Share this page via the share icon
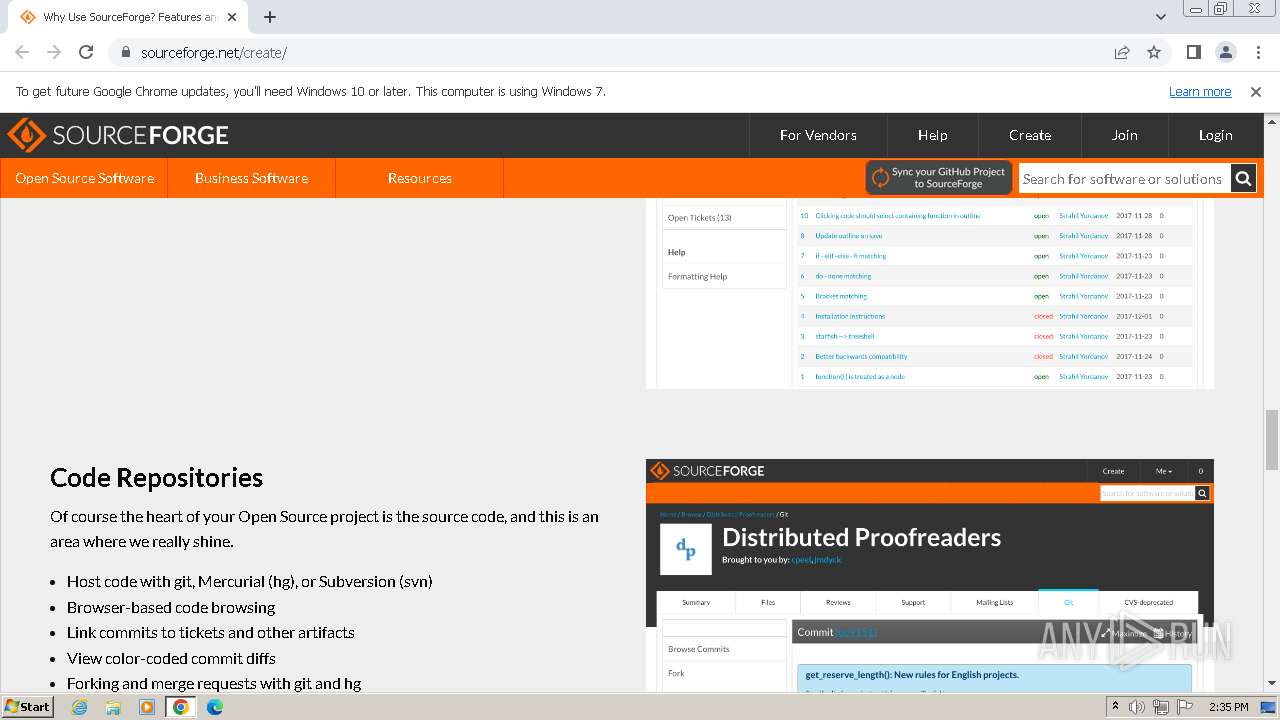 (x=1122, y=53)
